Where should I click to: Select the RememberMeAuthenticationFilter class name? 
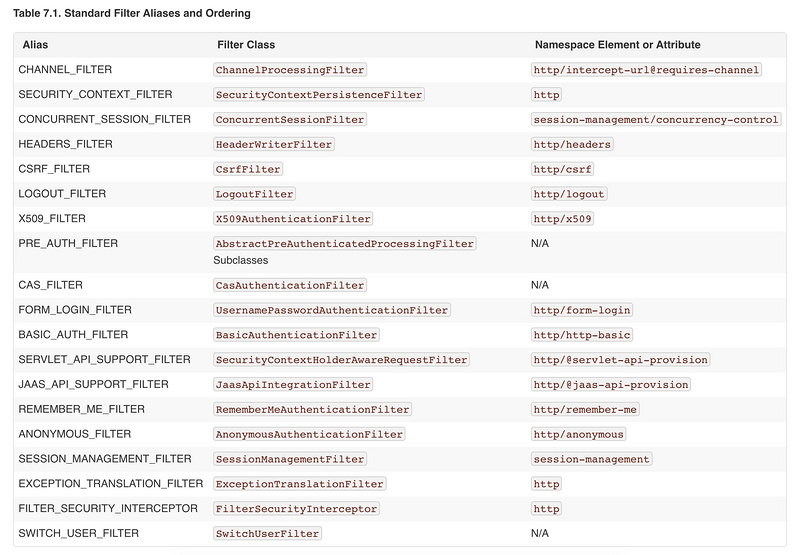(x=312, y=410)
